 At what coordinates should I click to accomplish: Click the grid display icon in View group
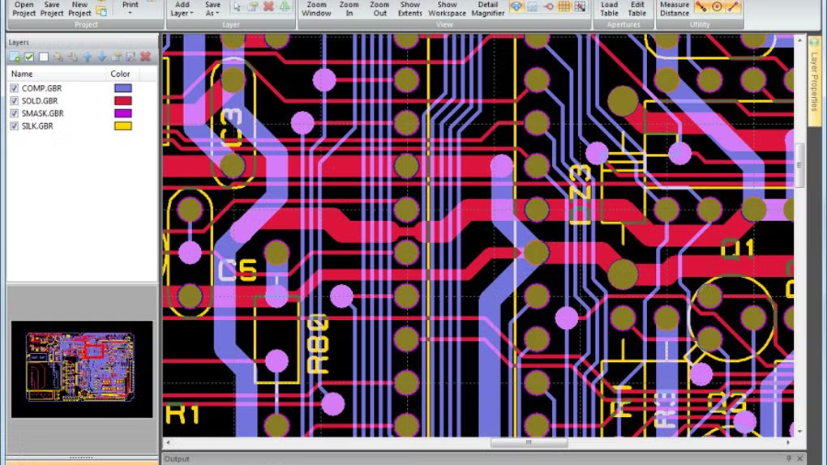[564, 7]
